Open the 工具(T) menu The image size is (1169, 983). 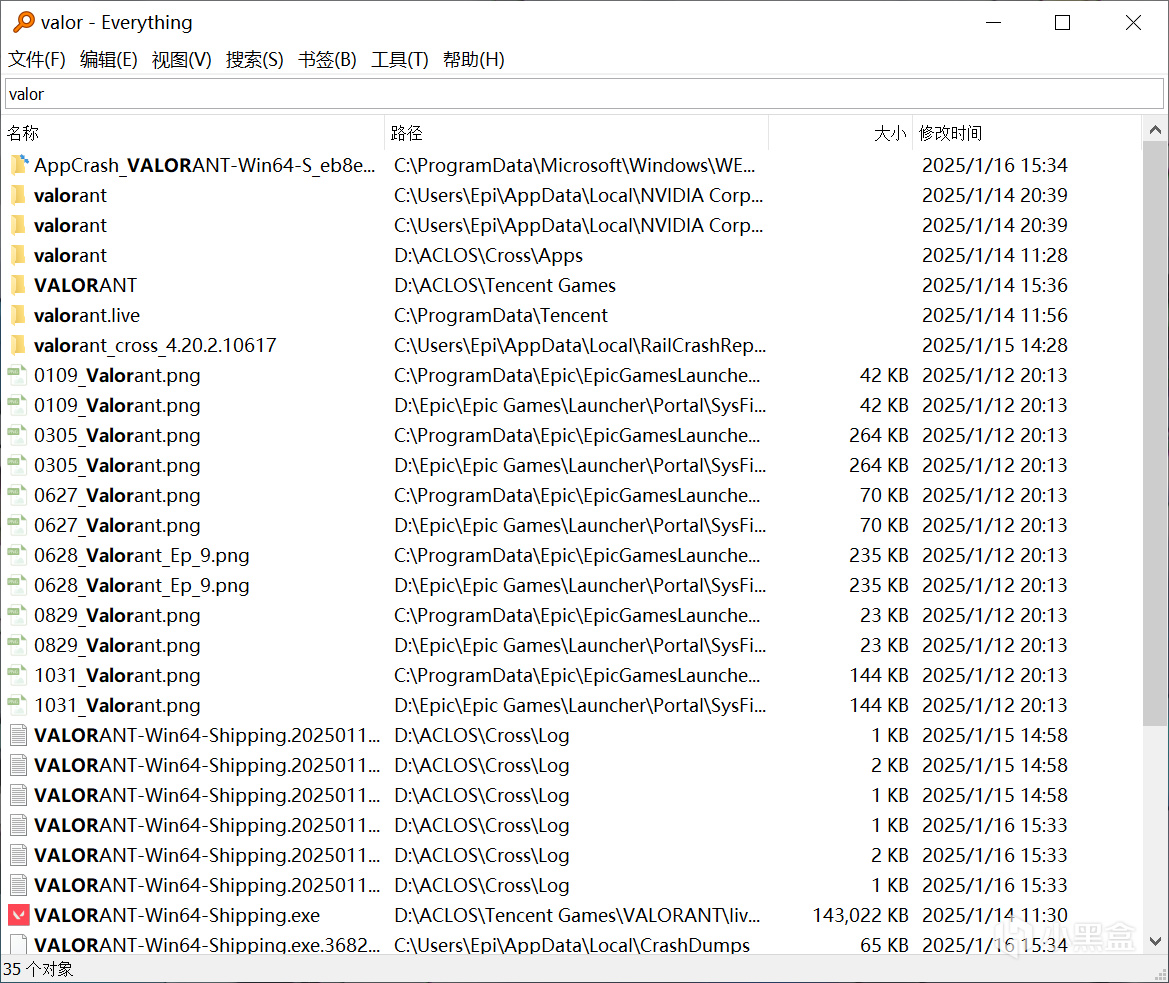(x=400, y=60)
